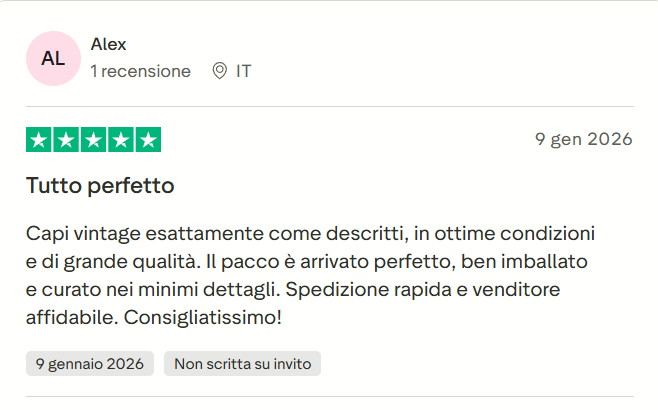
Task: Click the location pin icon
Action: (220, 72)
